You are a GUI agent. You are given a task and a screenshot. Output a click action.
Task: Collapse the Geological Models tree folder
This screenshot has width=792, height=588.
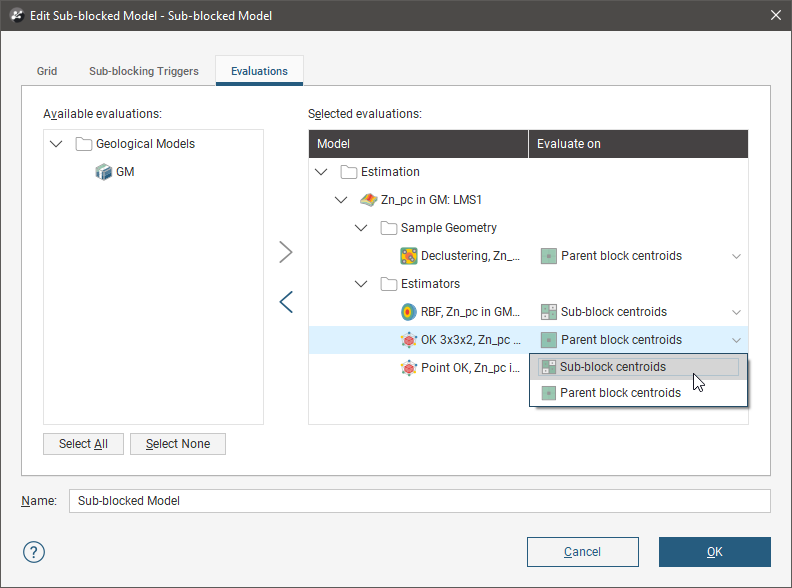tap(55, 144)
